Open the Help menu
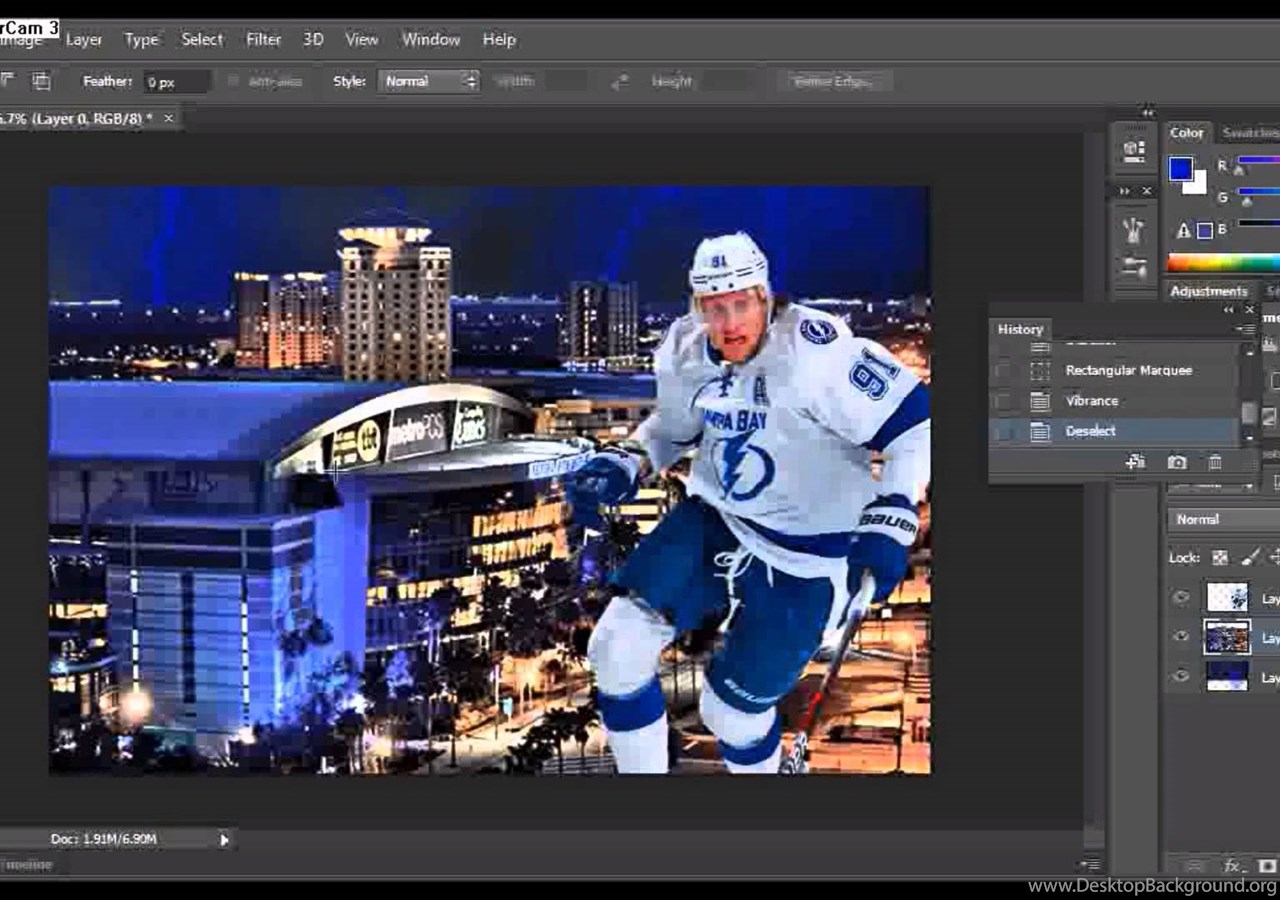This screenshot has height=900, width=1280. (499, 40)
